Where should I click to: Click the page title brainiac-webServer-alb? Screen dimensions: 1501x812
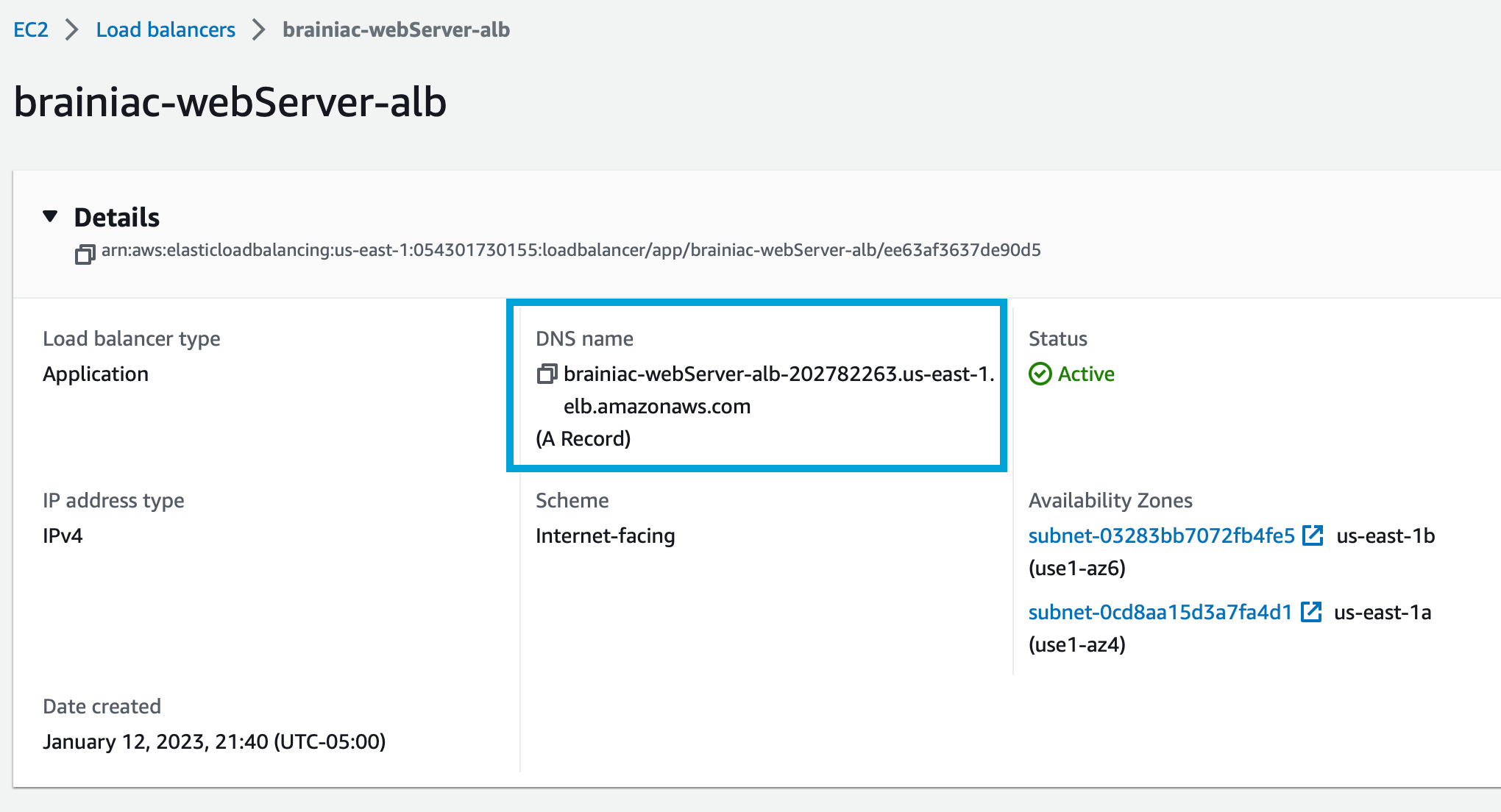230,101
